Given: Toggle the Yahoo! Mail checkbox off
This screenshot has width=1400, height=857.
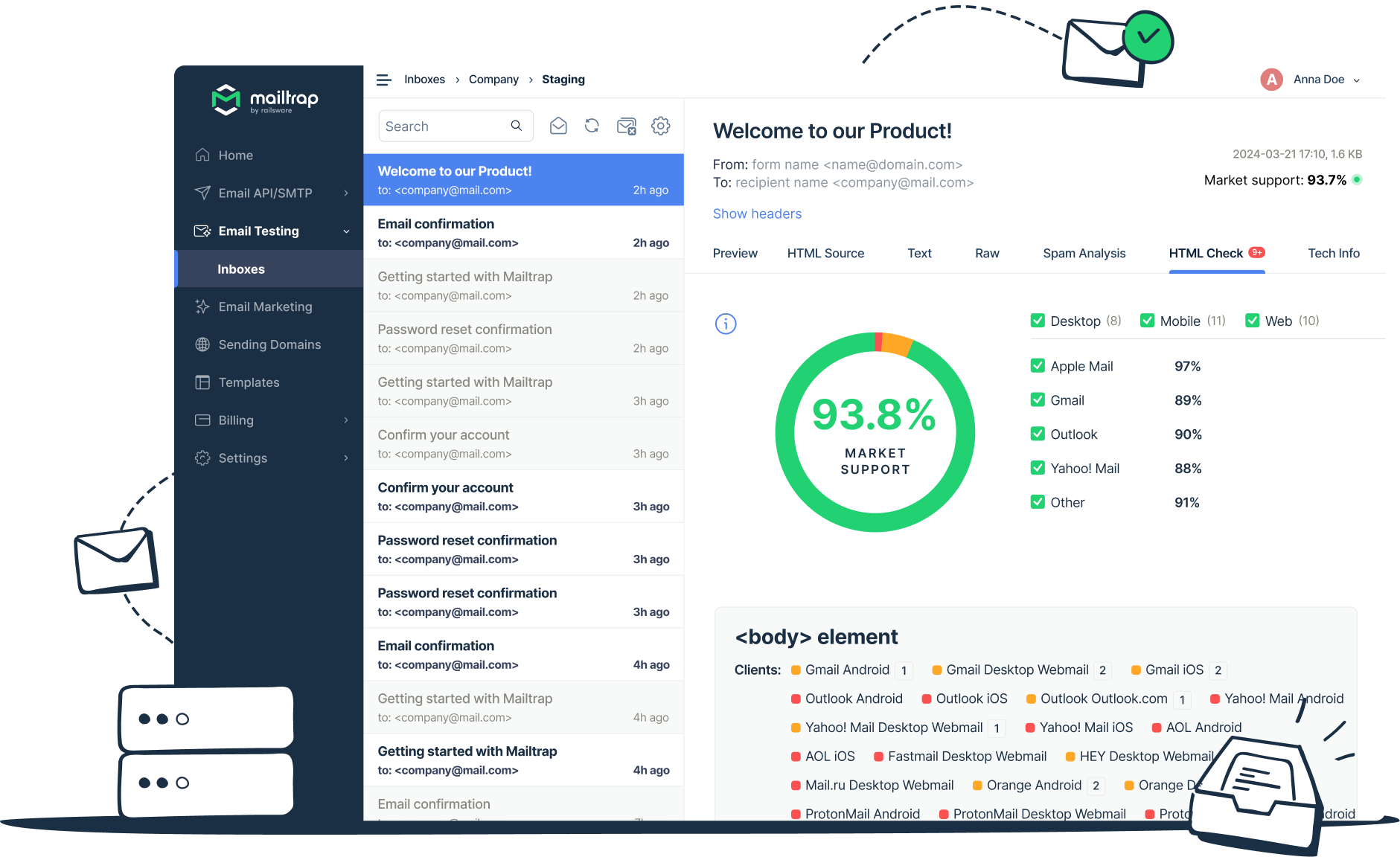Looking at the screenshot, I should pos(1038,468).
